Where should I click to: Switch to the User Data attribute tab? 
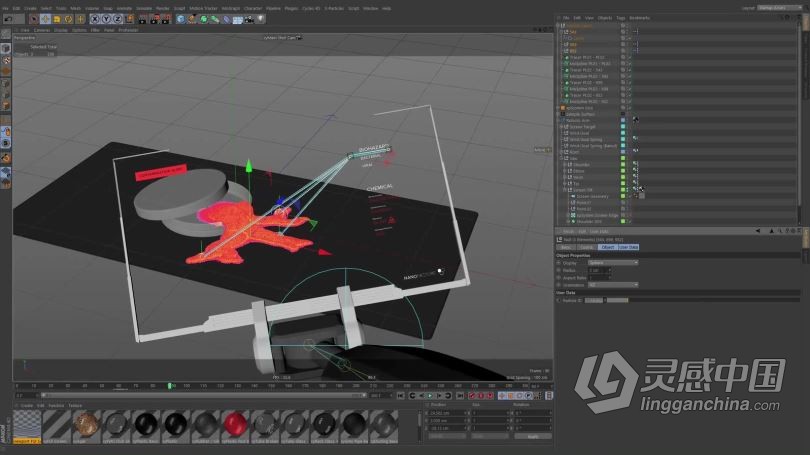628,247
